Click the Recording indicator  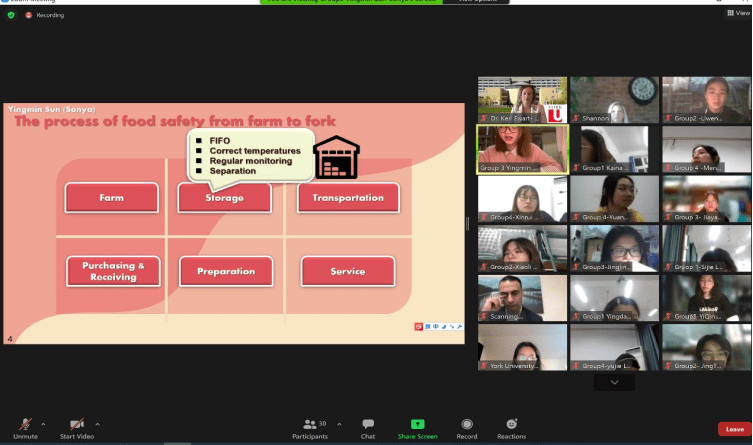45,15
